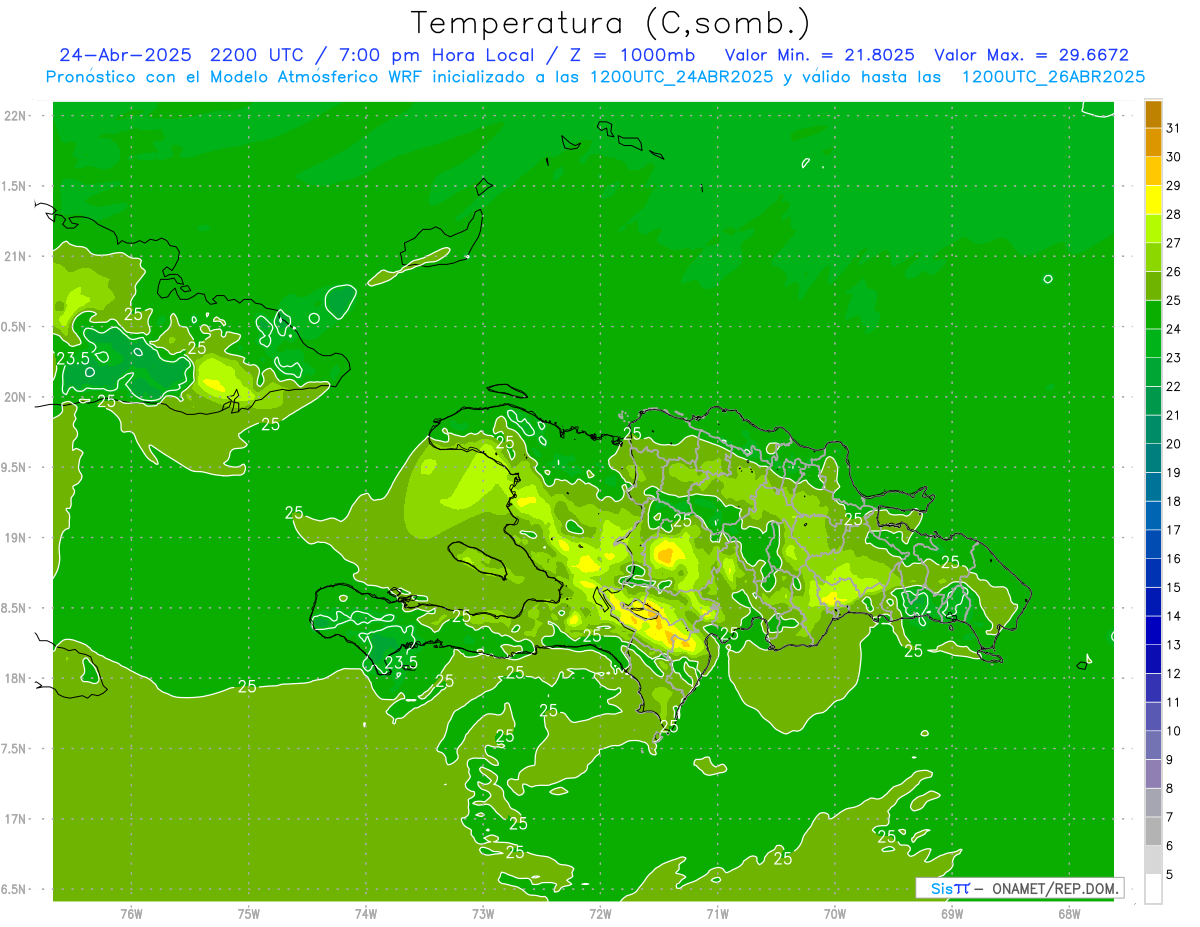Click the '17N' latitude label
The width and height of the screenshot is (1200, 927).
(16, 819)
